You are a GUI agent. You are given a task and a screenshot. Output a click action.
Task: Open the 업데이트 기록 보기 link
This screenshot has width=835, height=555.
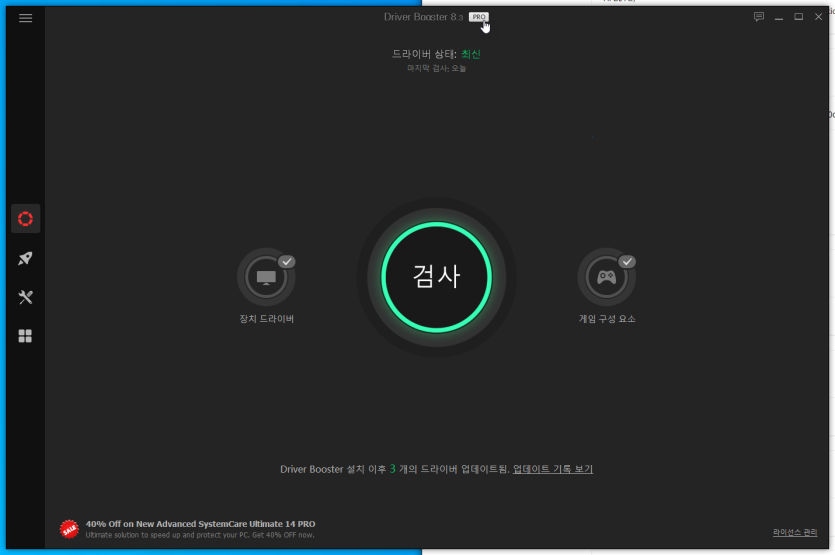click(552, 469)
